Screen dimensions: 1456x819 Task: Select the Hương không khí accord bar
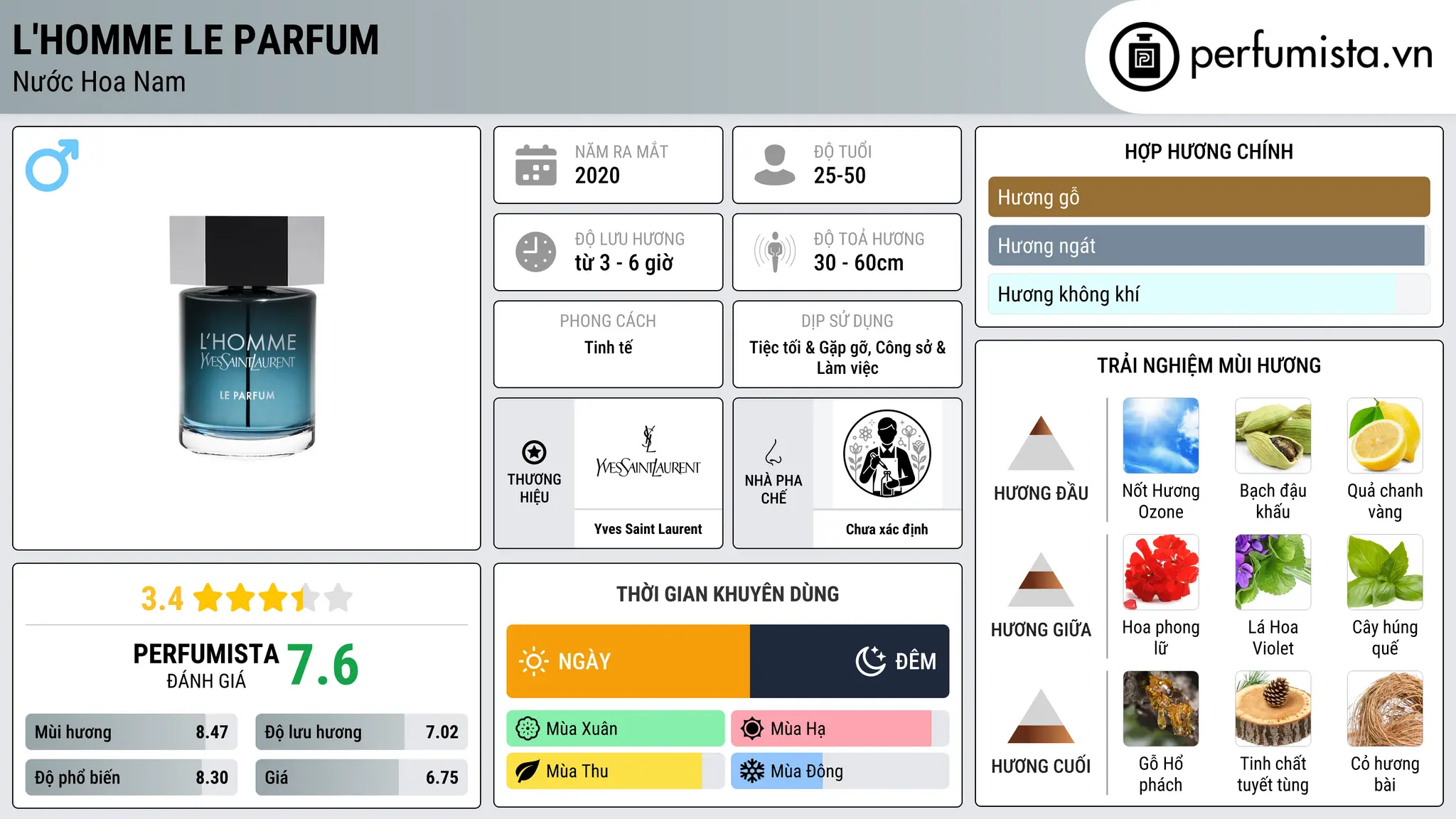pos(1209,294)
